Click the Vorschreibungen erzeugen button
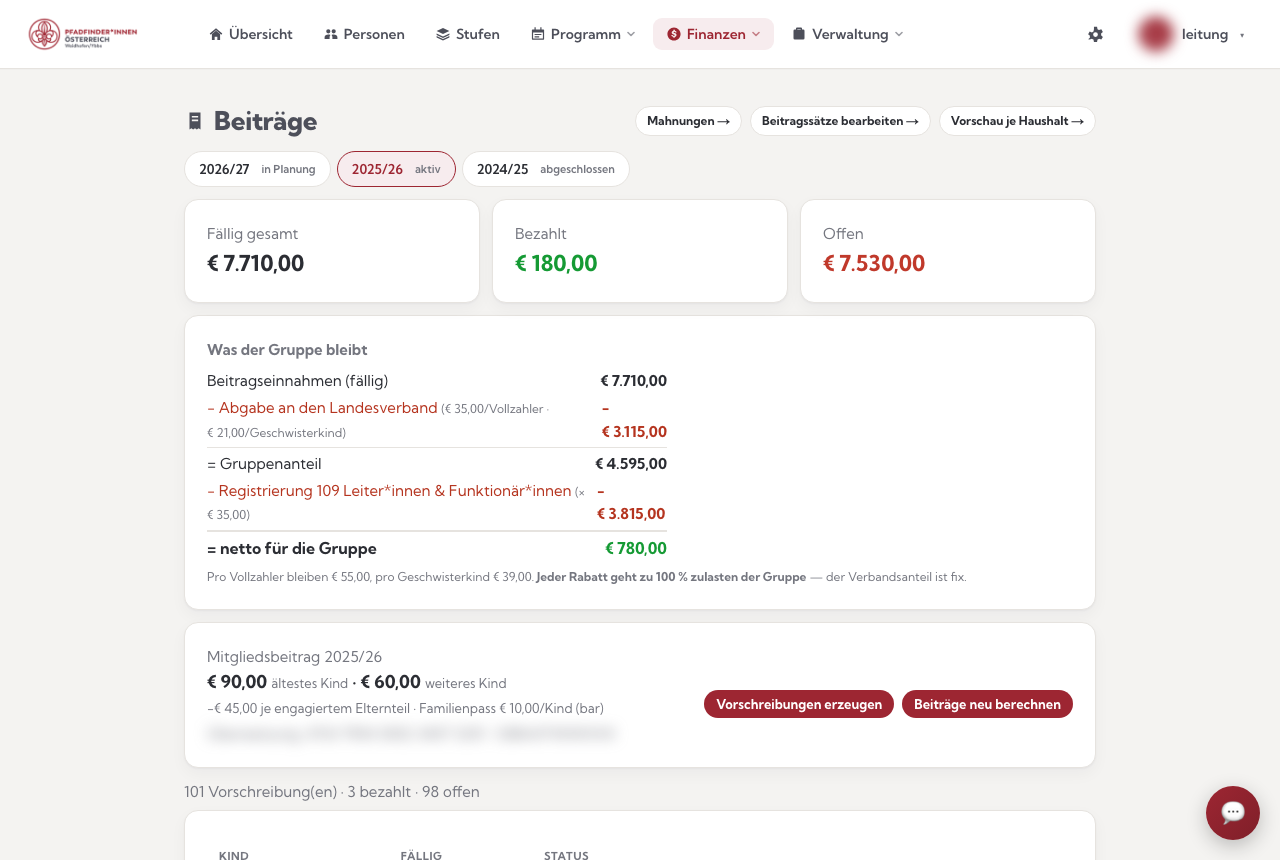This screenshot has width=1280, height=860. coord(799,704)
